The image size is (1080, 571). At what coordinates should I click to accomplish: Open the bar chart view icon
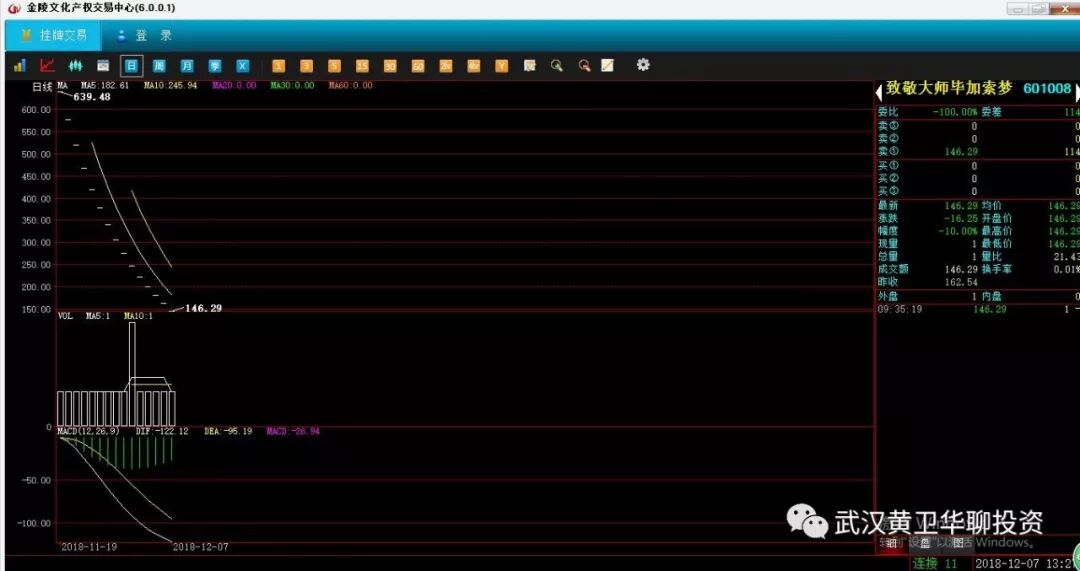pyautogui.click(x=19, y=65)
